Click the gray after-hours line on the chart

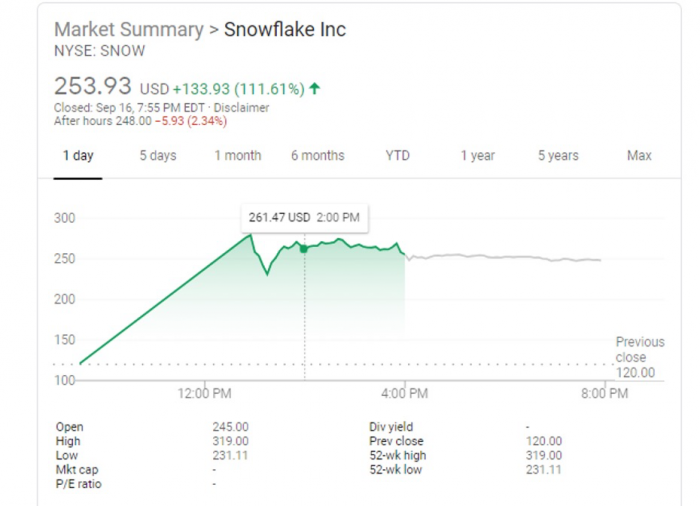point(500,257)
